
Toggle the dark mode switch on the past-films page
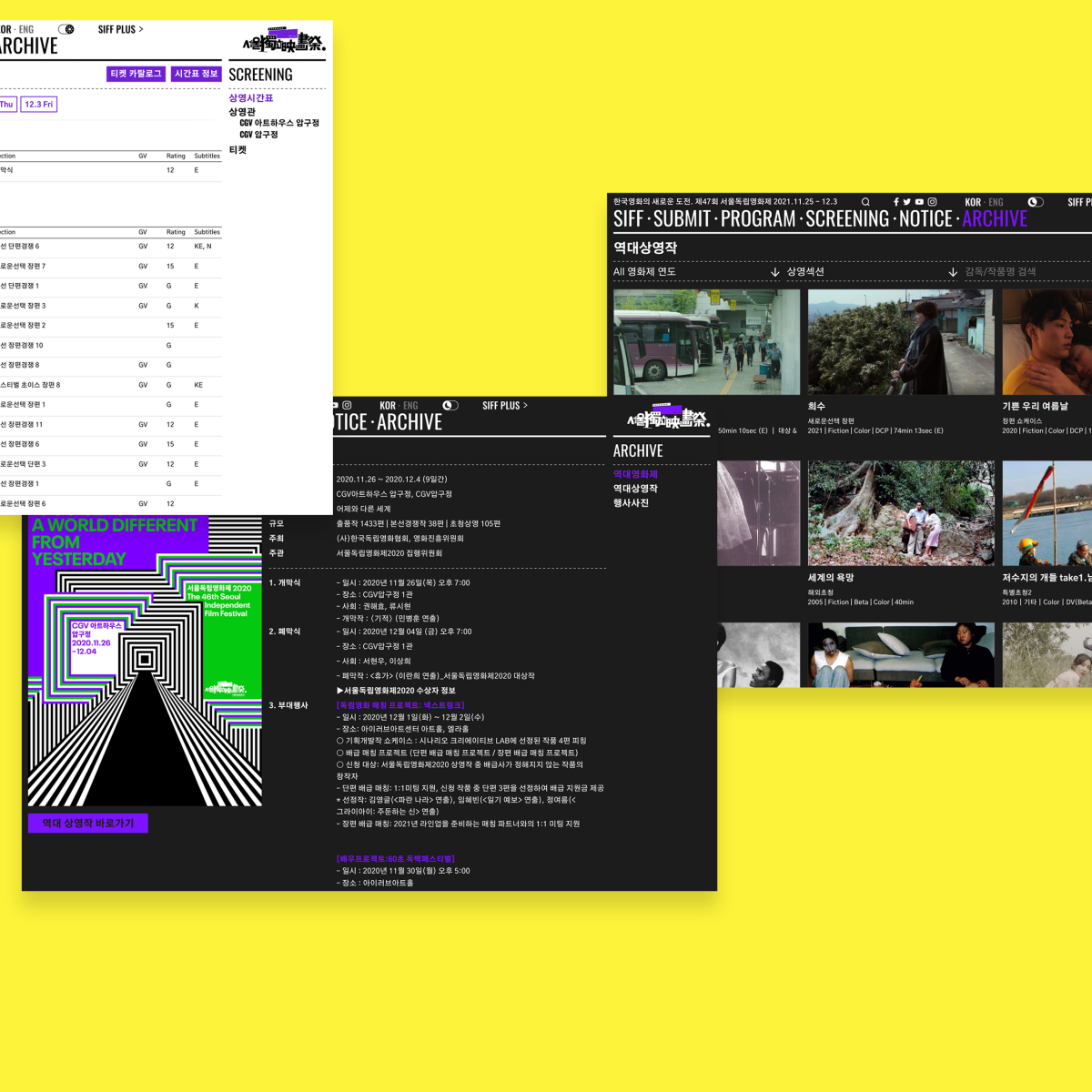point(1036,202)
